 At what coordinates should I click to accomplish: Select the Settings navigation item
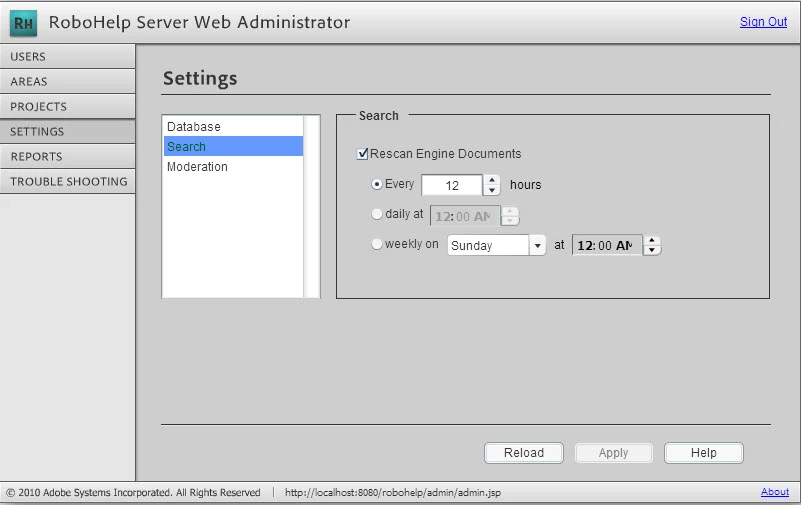click(67, 131)
